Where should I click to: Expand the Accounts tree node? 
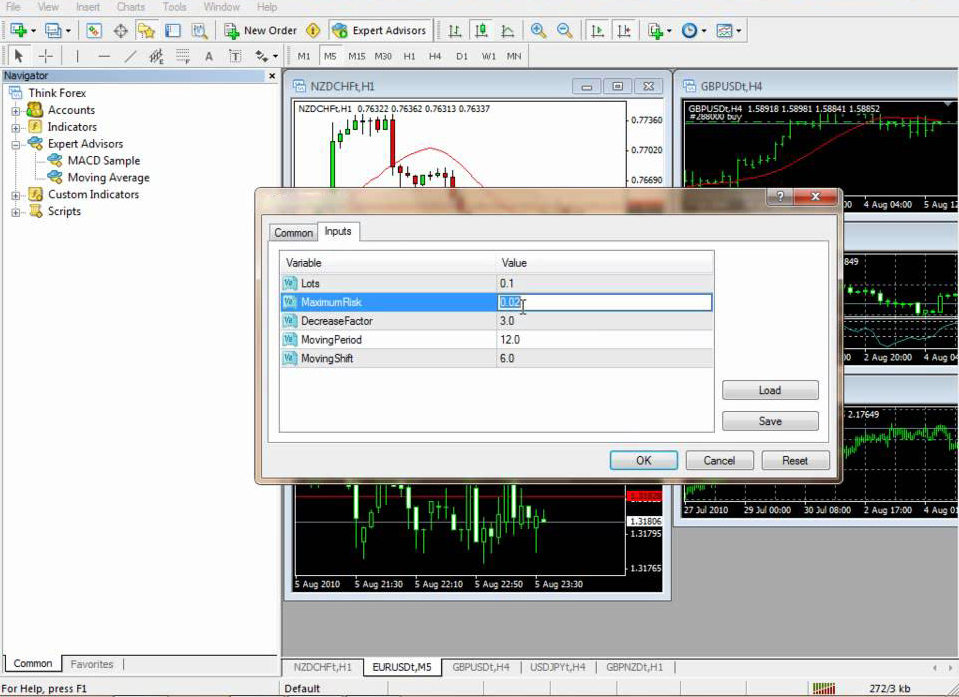16,111
